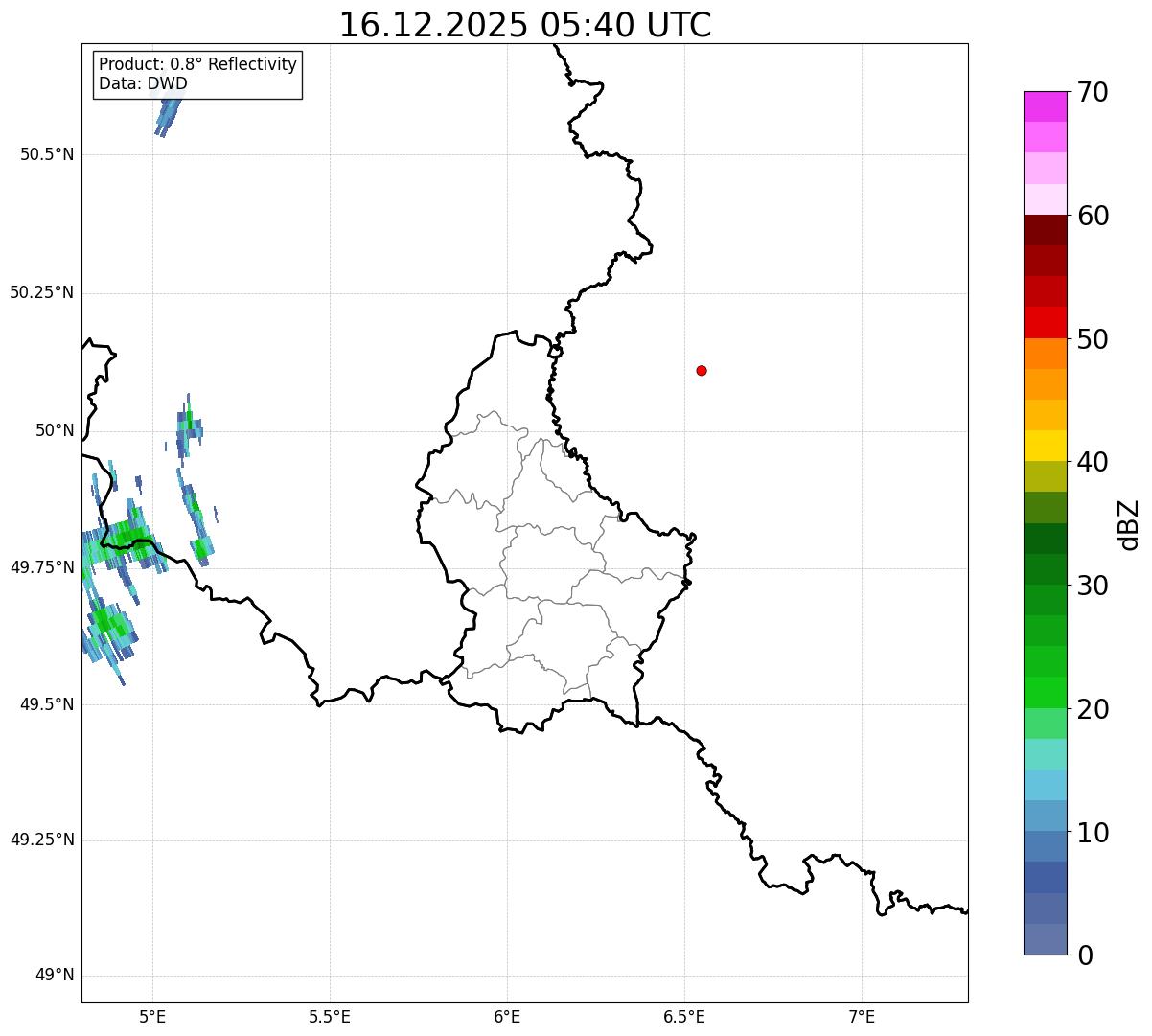This screenshot has height=1036, width=1152.
Task: Click the colorbar tick label 40
Action: click(x=1093, y=462)
